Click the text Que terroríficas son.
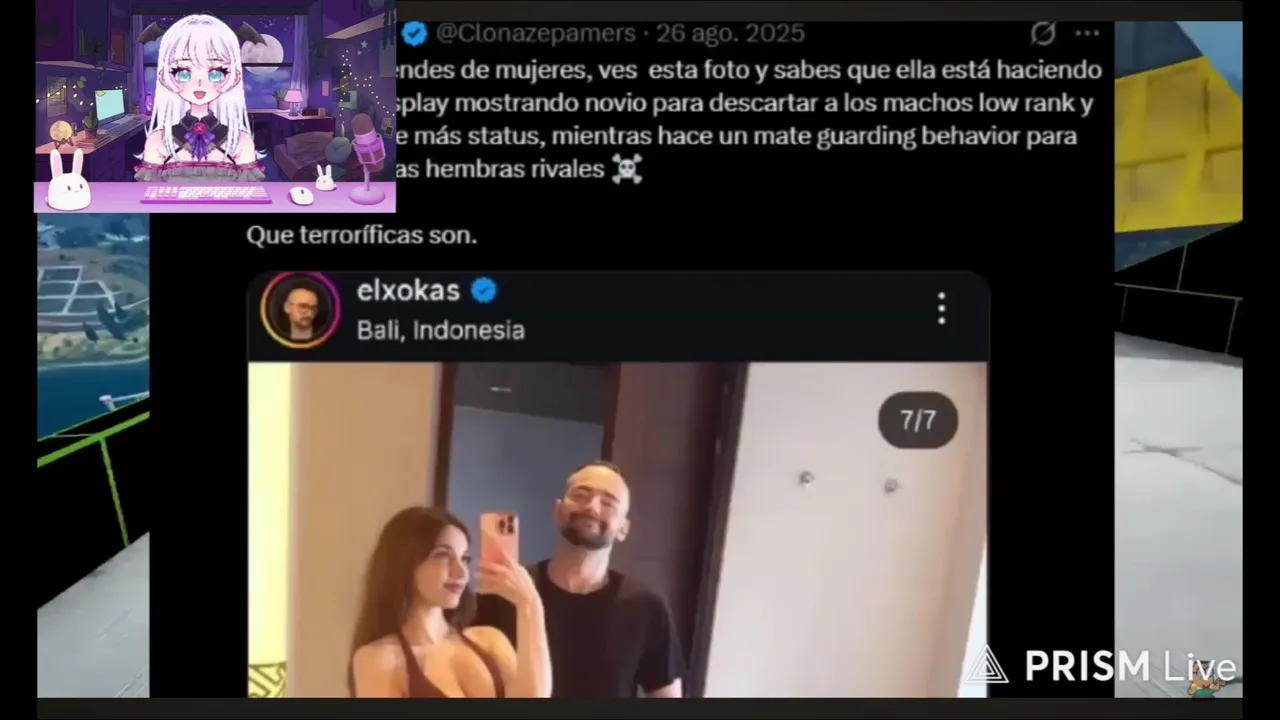Viewport: 1280px width, 720px height. click(362, 236)
